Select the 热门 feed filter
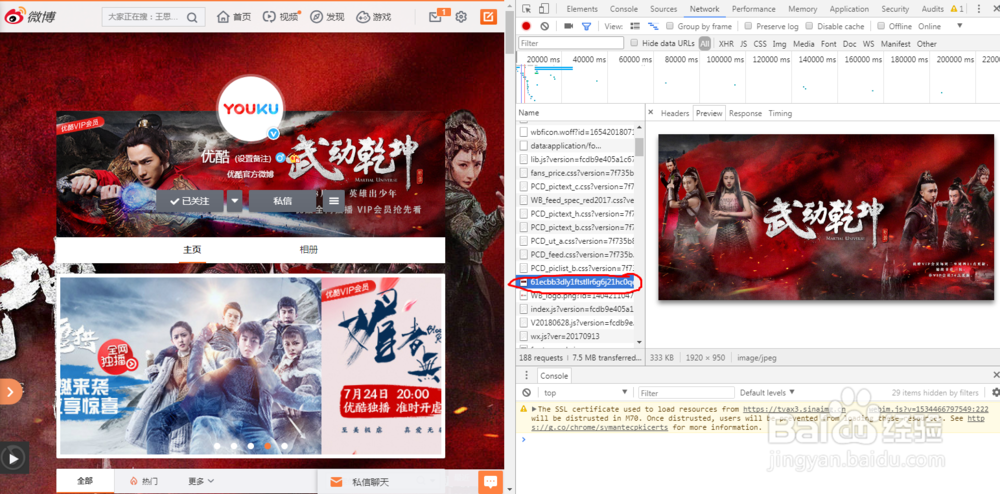The width and height of the screenshot is (1000, 494). [x=144, y=481]
